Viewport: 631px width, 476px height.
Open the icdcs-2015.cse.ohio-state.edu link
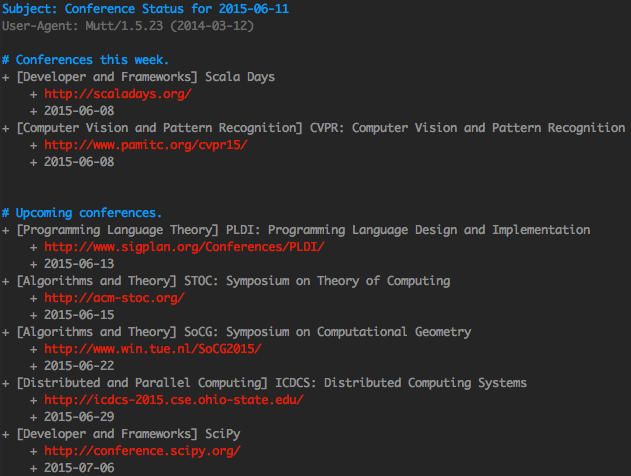pyautogui.click(x=174, y=400)
